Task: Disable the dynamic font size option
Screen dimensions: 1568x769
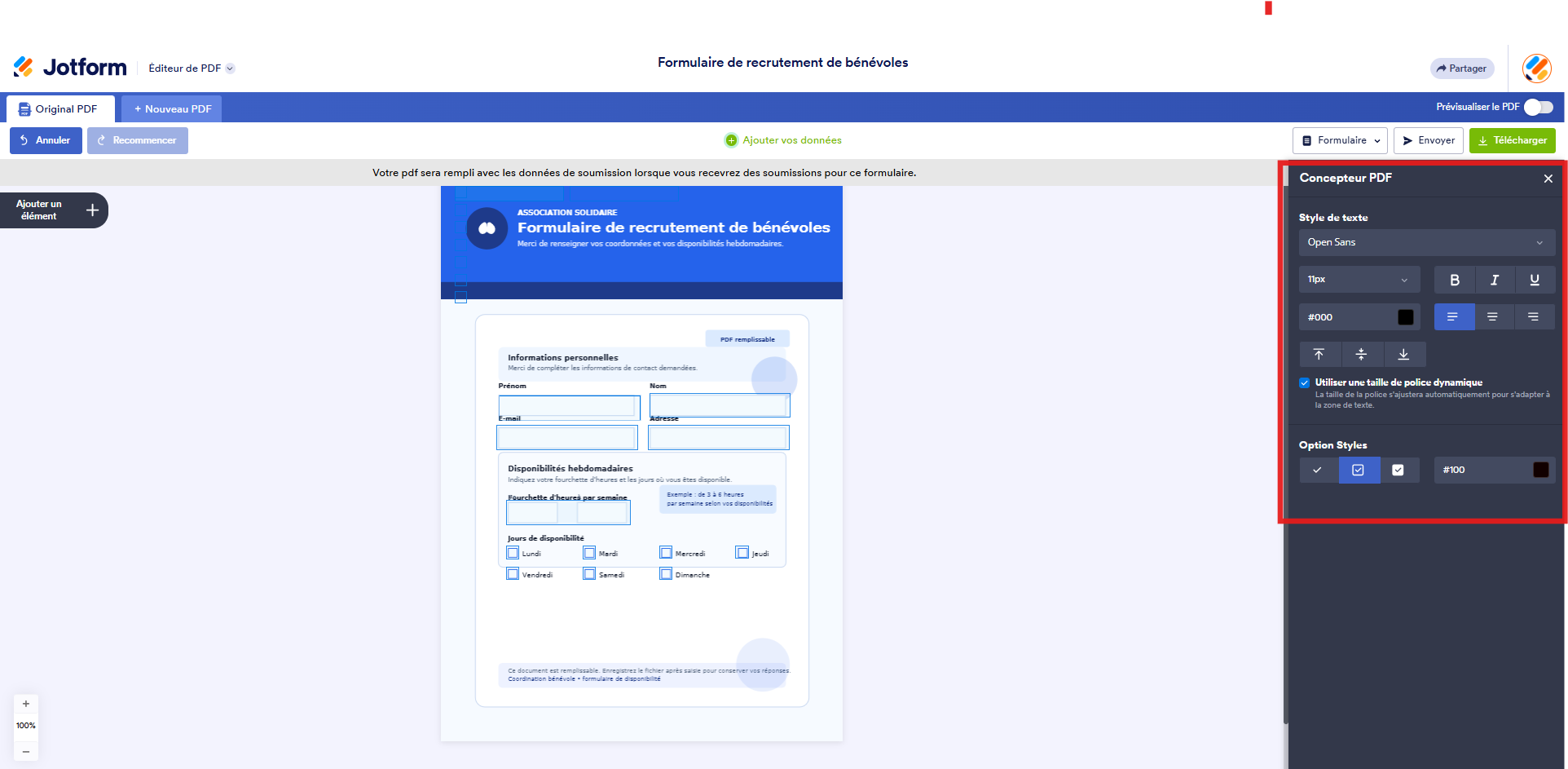Action: 1304,382
